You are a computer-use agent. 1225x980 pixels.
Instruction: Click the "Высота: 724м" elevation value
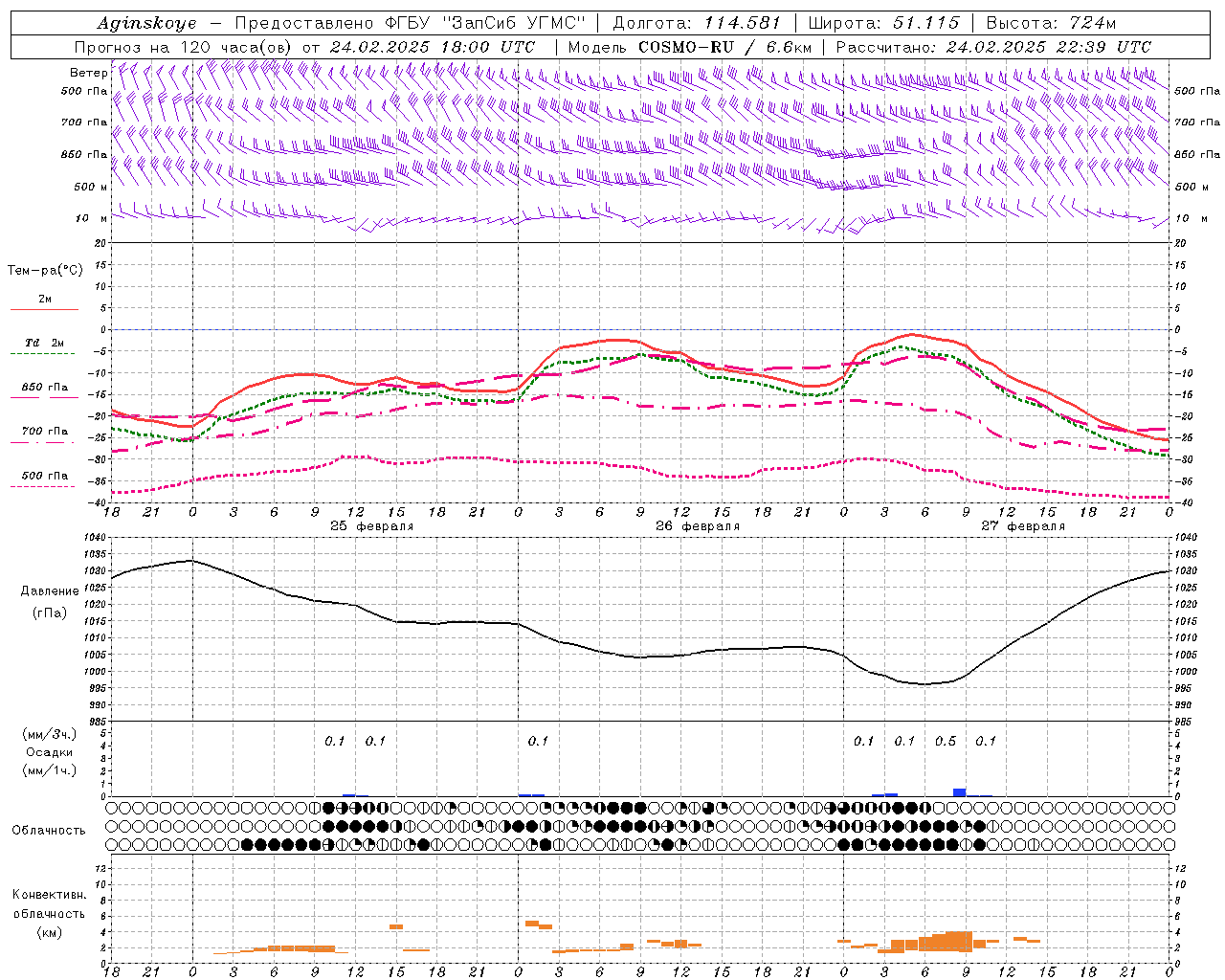click(1051, 23)
